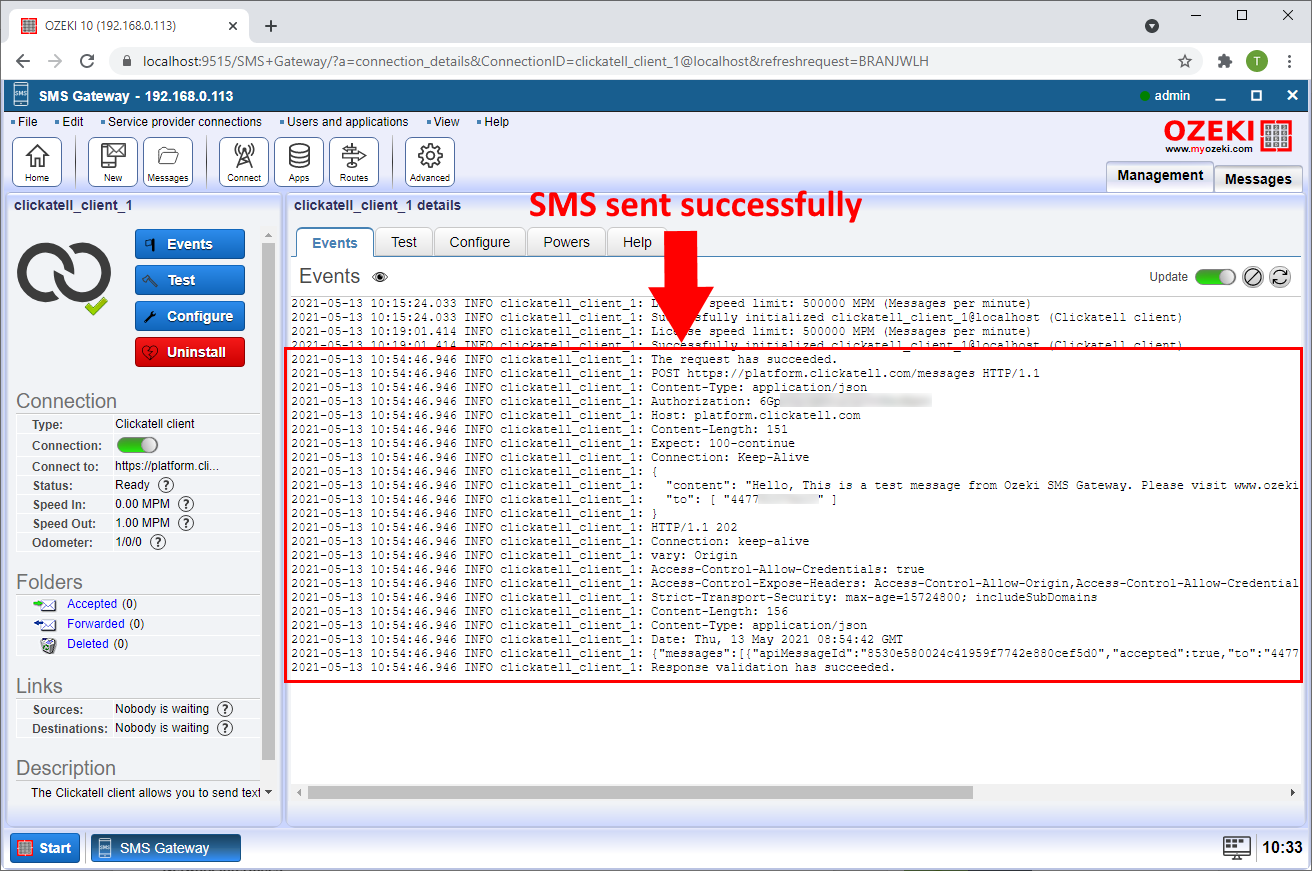The width and height of the screenshot is (1312, 871).
Task: Select the Powers tab
Action: (x=567, y=242)
